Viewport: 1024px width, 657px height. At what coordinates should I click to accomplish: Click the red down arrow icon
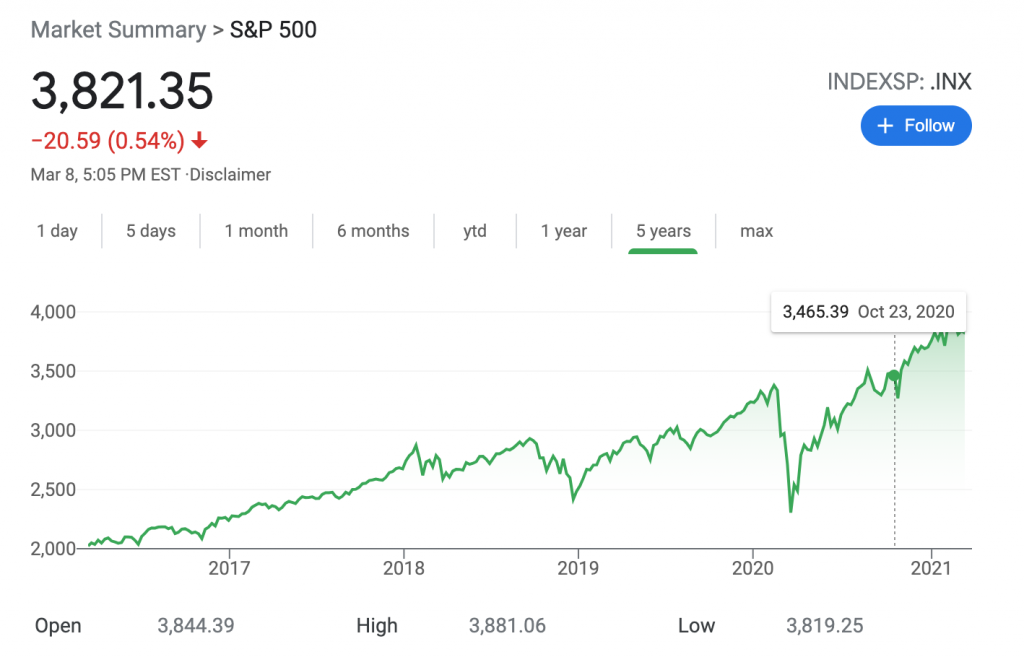tap(199, 141)
